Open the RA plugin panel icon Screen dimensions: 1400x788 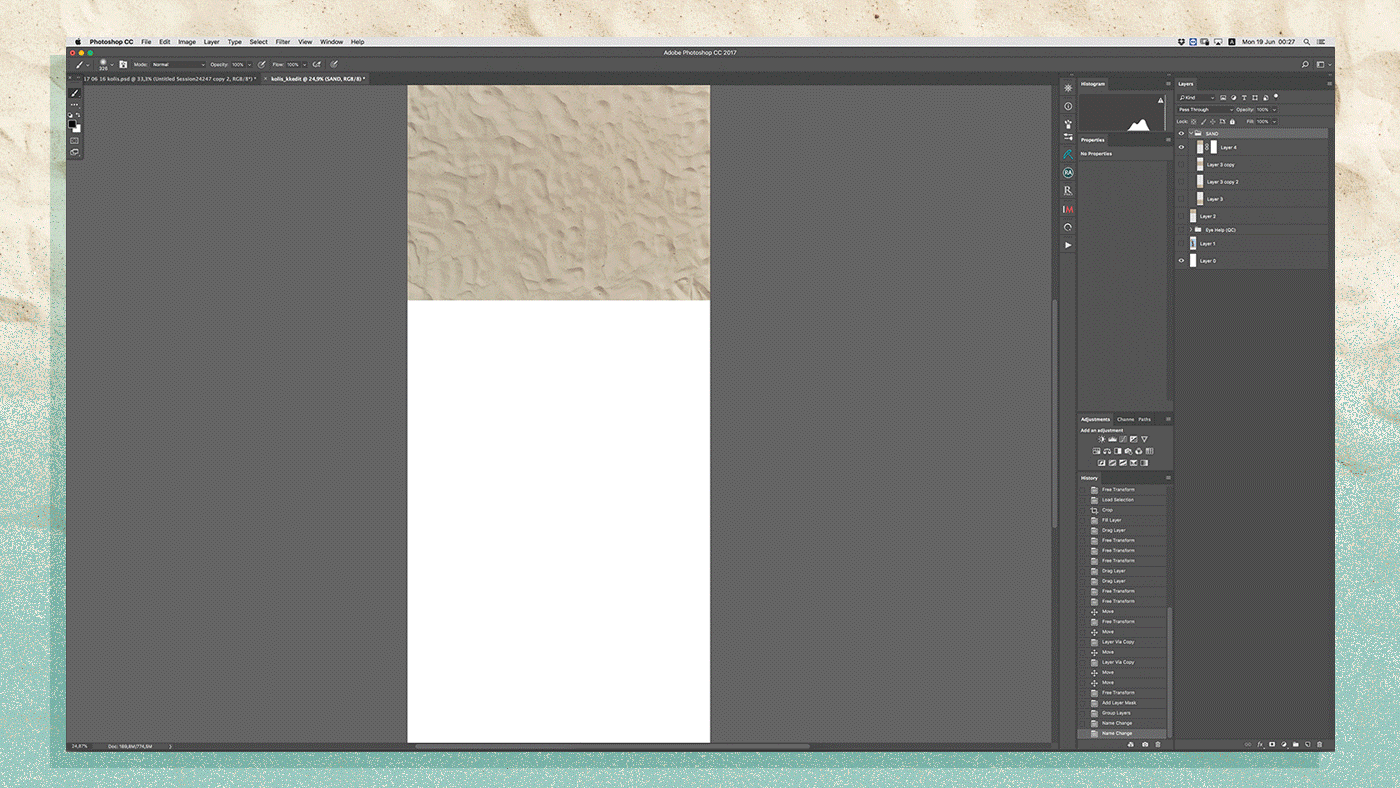(x=1068, y=172)
